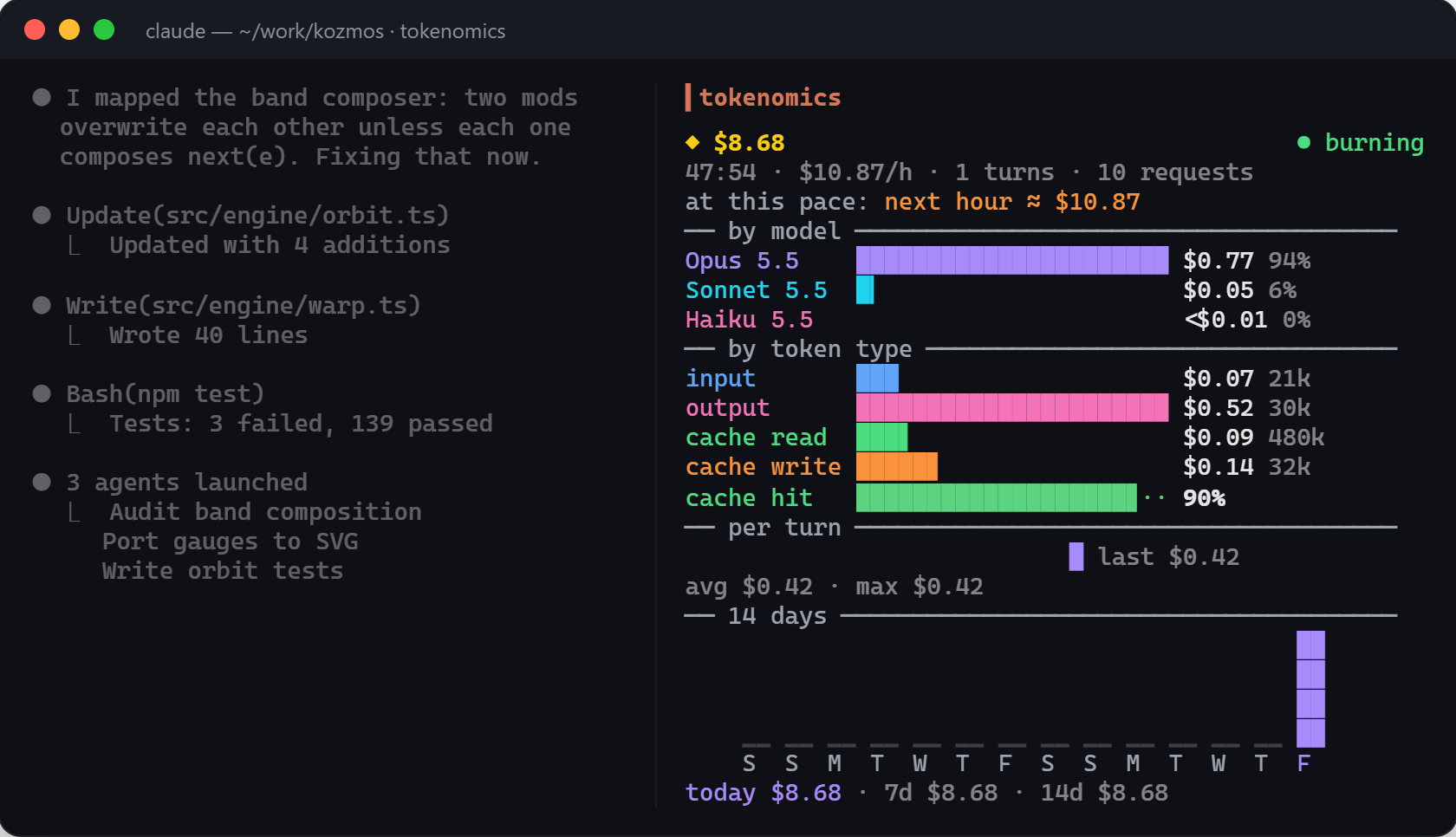The height and width of the screenshot is (837, 1456).
Task: Click 'Port gauges to SVG' agent task
Action: tap(230, 541)
